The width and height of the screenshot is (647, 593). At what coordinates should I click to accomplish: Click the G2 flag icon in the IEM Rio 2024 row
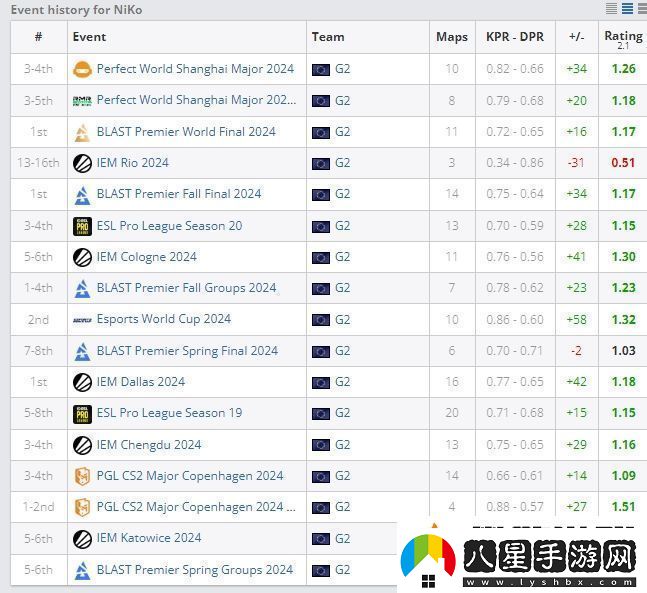(321, 164)
